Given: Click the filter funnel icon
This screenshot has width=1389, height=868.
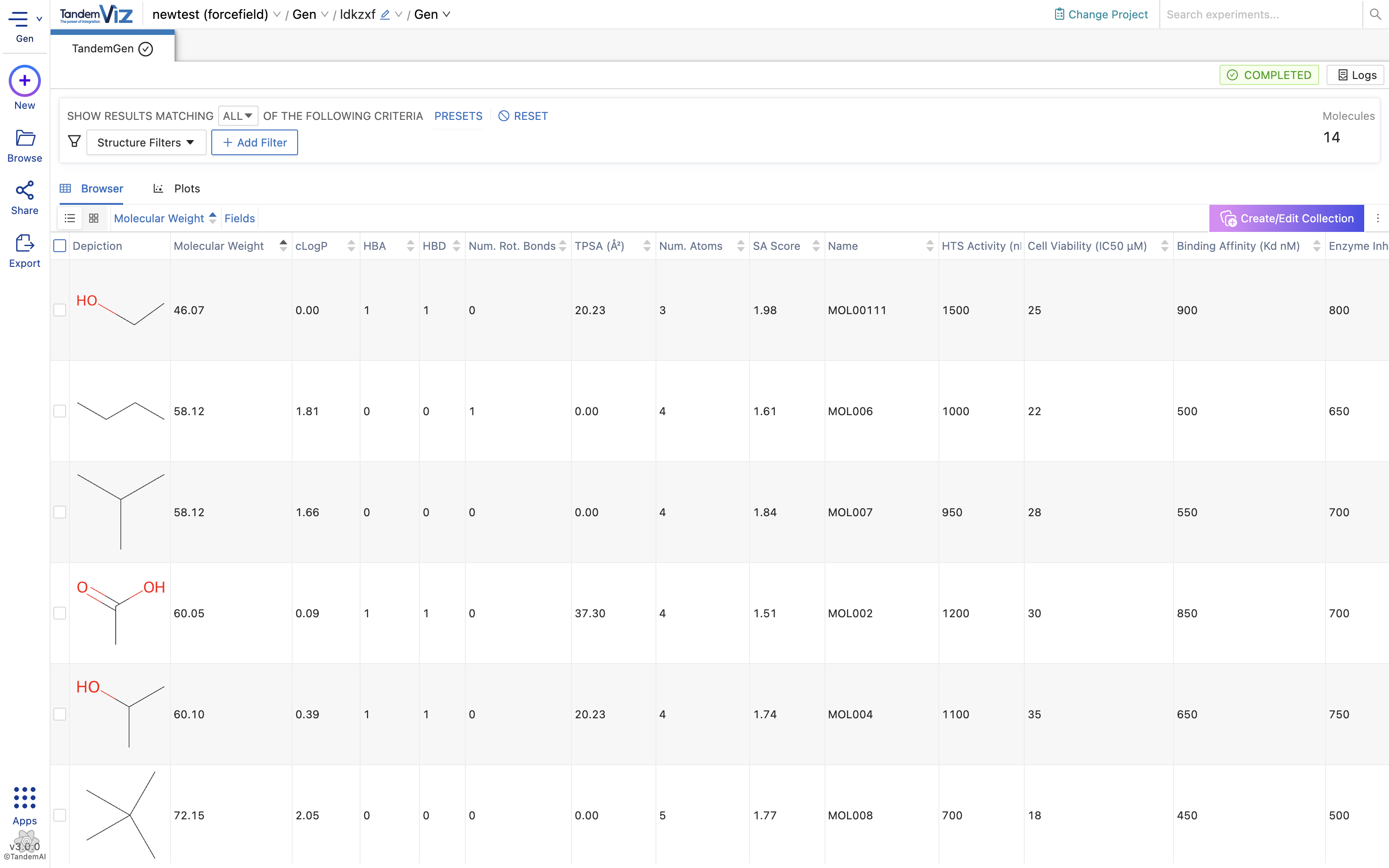Looking at the screenshot, I should (74, 142).
